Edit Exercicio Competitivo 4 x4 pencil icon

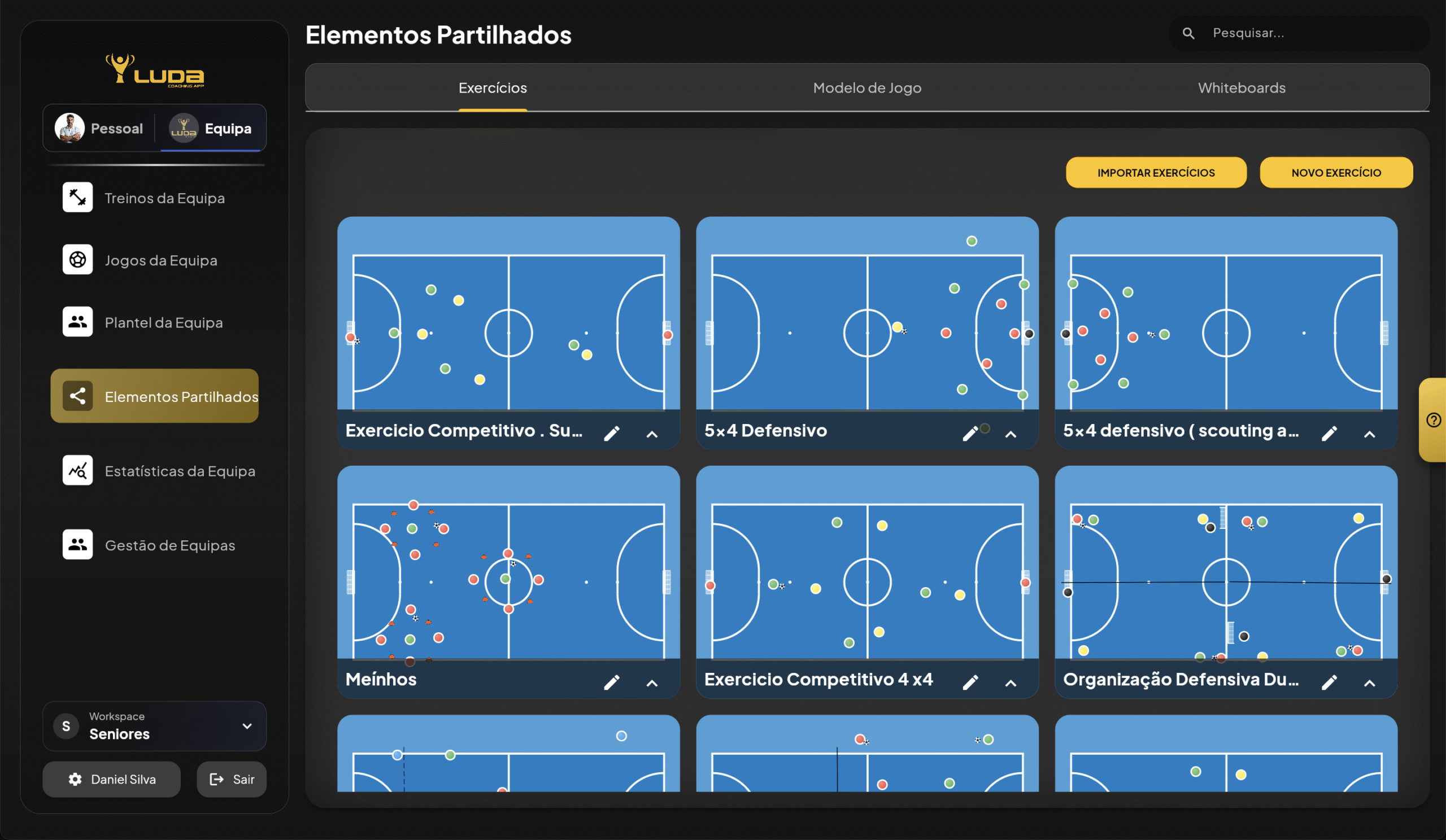[970, 683]
